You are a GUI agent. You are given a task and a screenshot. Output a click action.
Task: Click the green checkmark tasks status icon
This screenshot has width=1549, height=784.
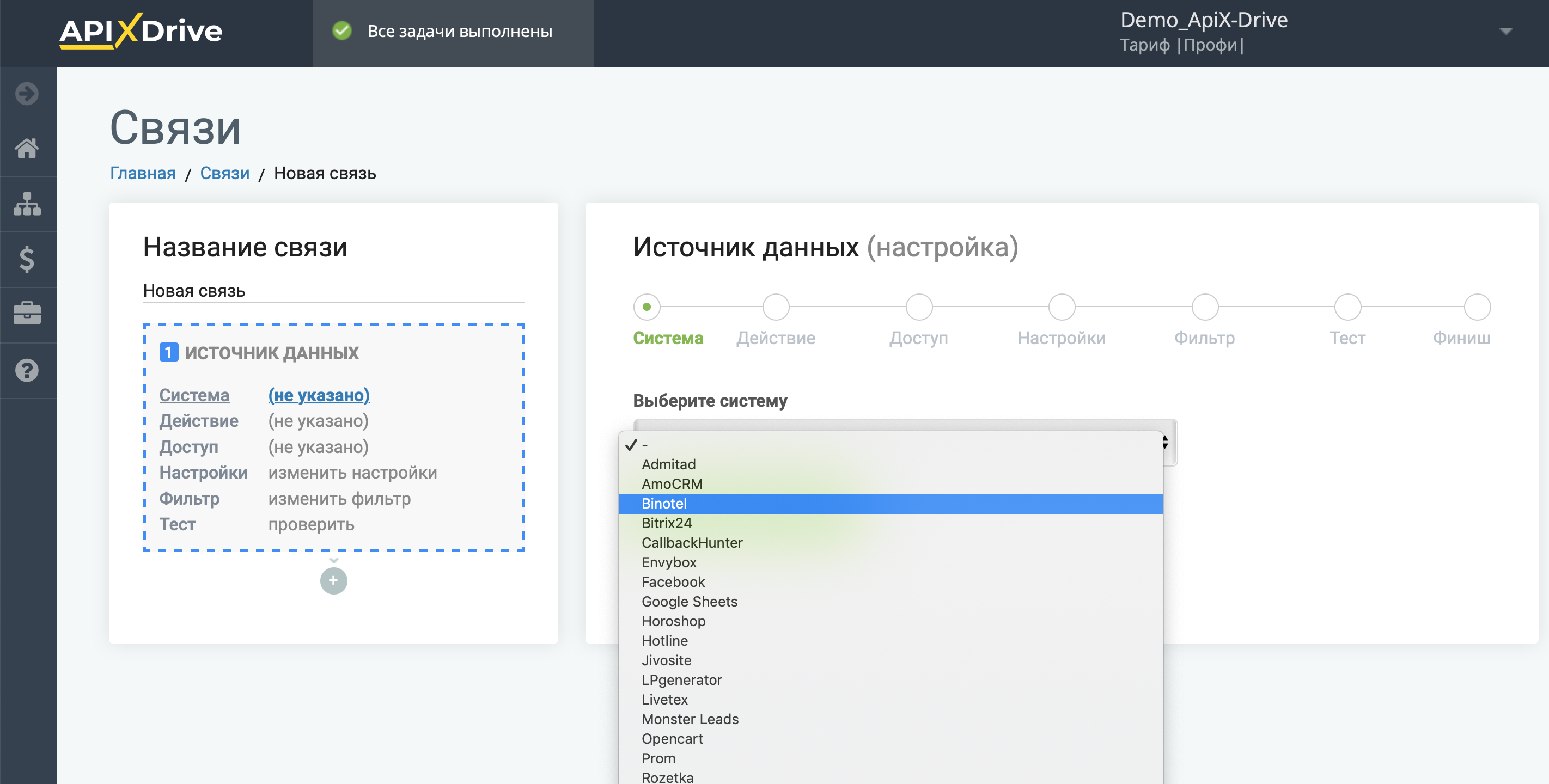(x=342, y=30)
